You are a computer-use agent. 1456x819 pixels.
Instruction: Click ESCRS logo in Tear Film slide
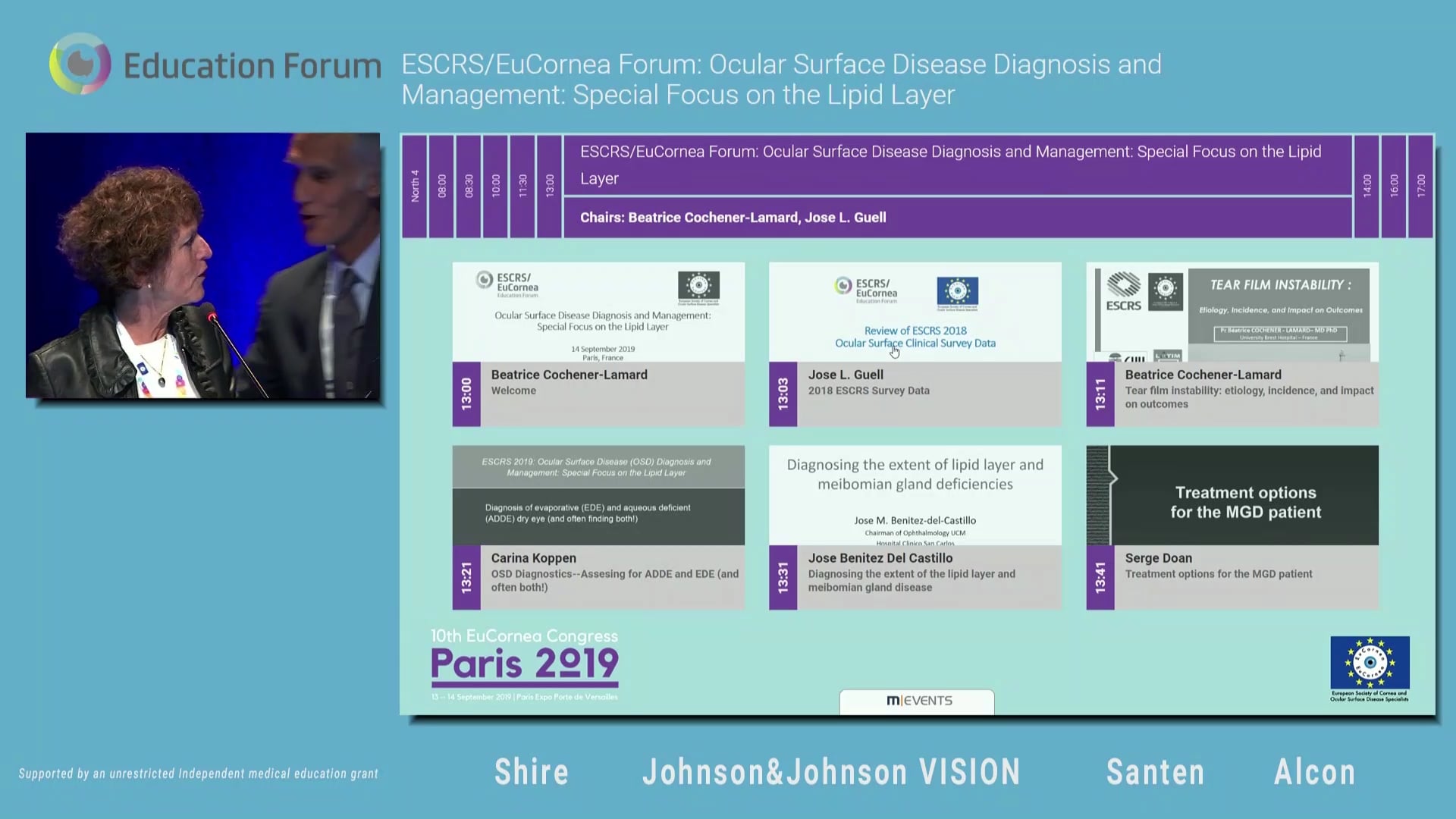[1123, 292]
